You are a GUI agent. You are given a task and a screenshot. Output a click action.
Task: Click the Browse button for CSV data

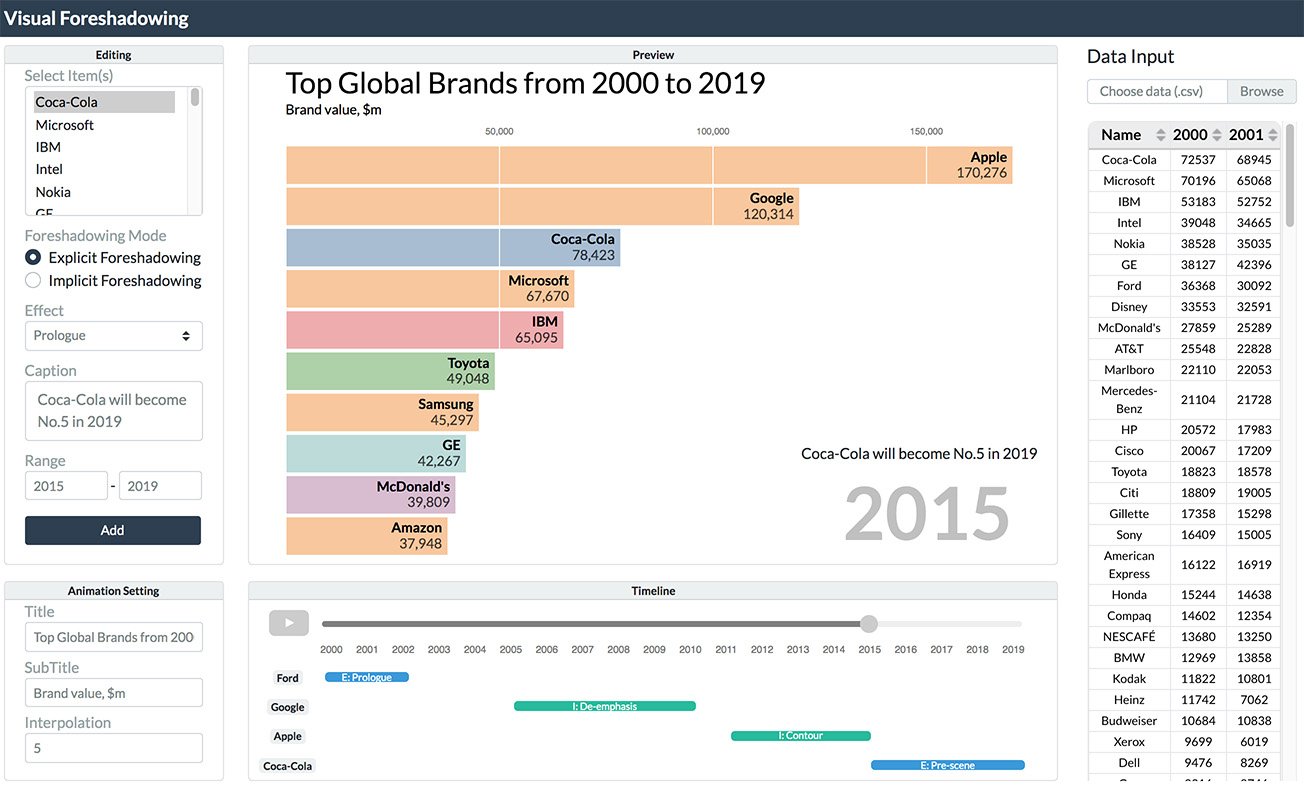tap(1261, 91)
